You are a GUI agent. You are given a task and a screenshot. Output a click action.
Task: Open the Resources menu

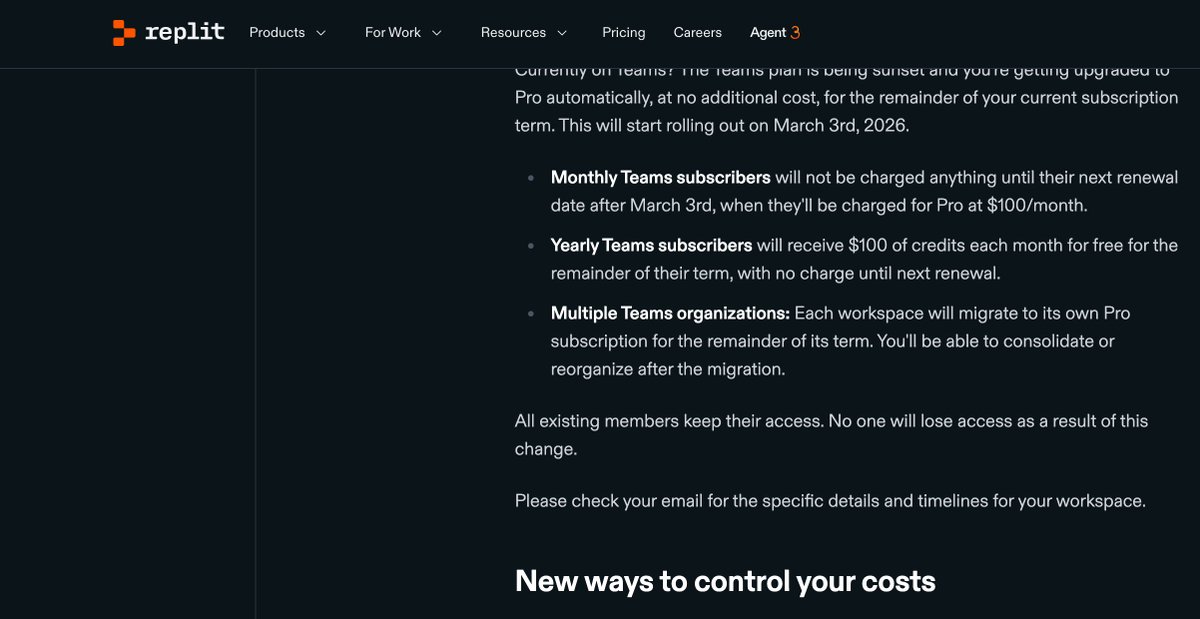pyautogui.click(x=513, y=32)
